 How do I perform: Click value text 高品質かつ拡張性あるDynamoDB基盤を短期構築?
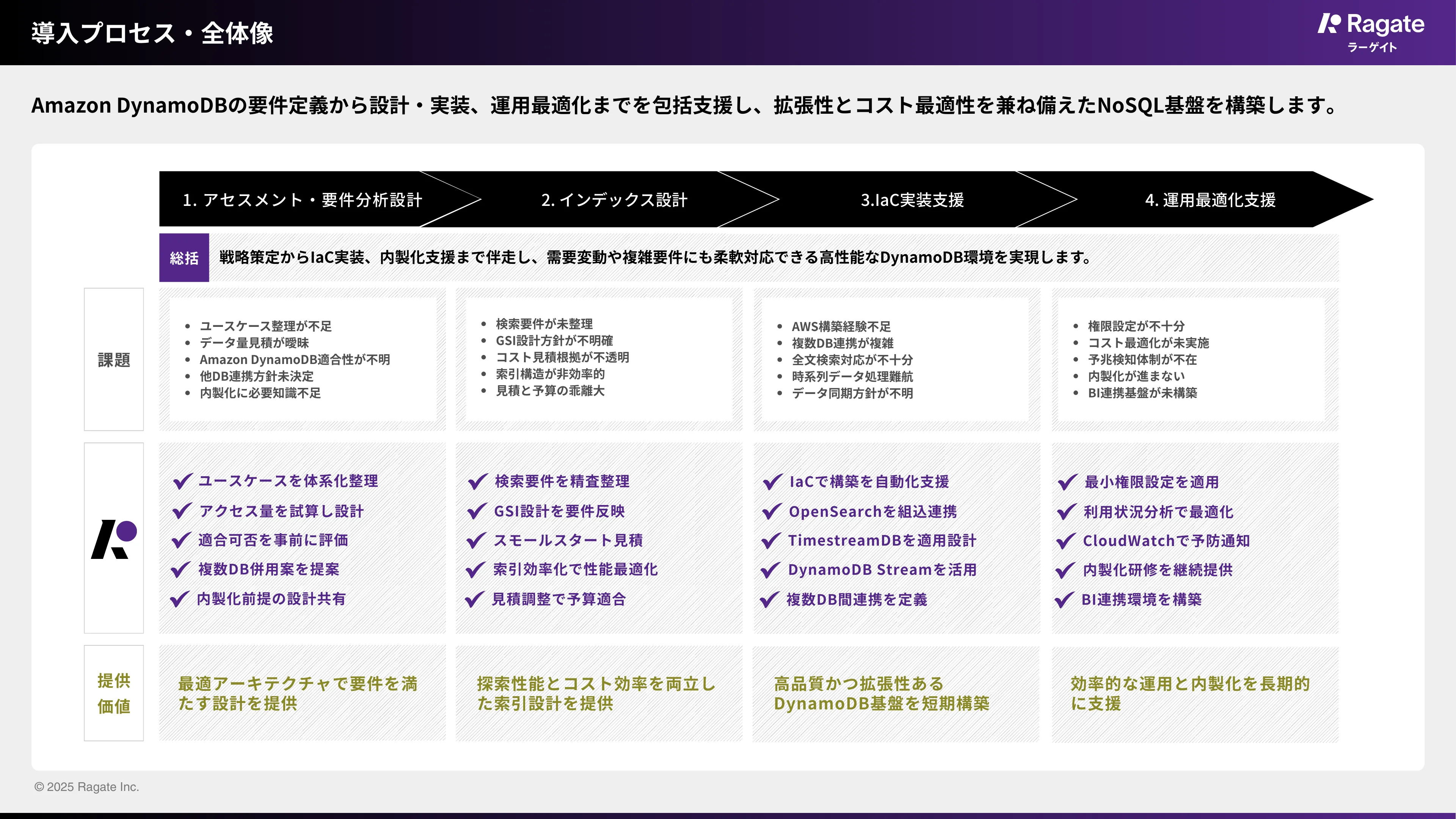882,693
